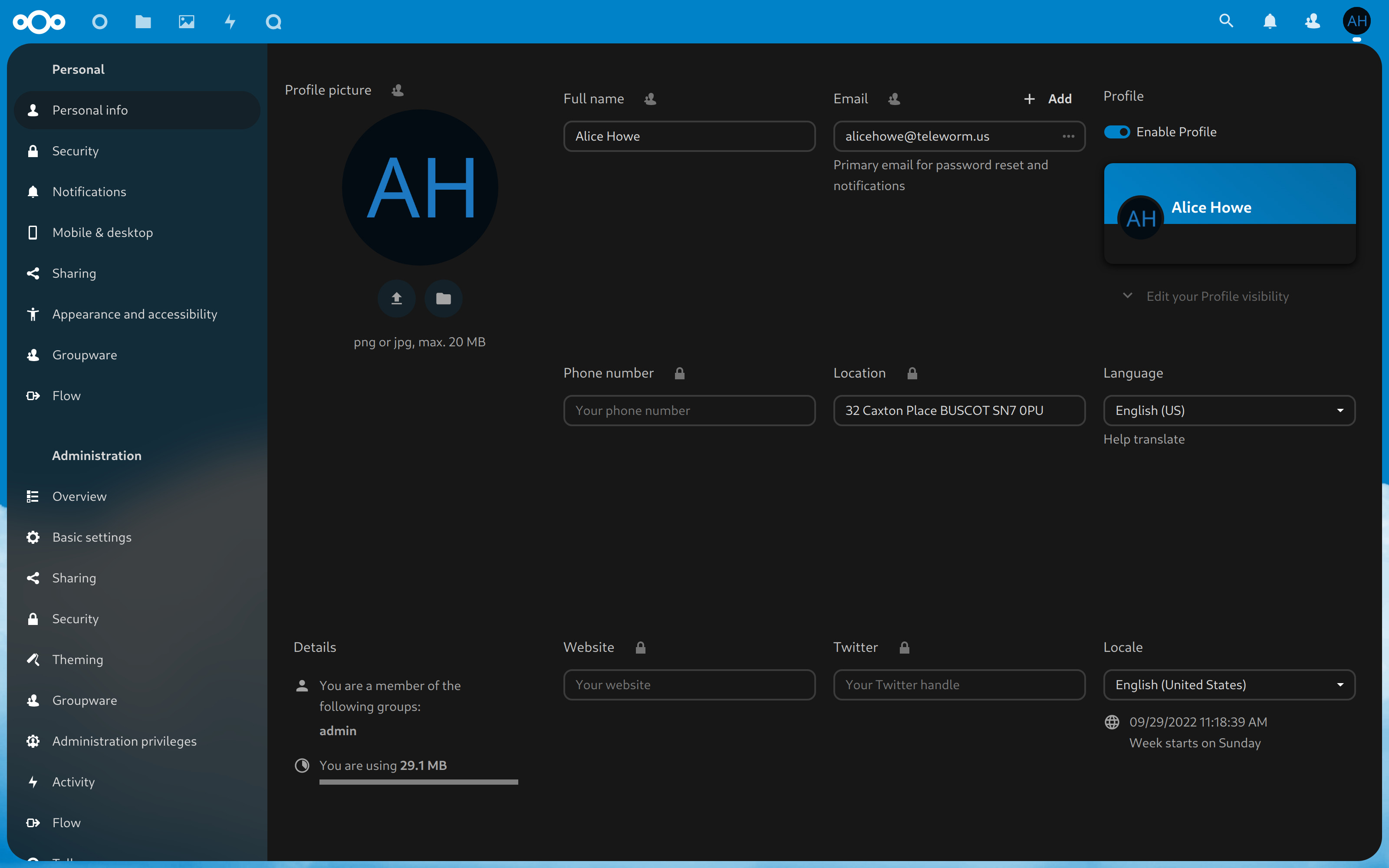Toggle the Enable Profile switch
Screen dimensions: 1389x868
[1117, 132]
